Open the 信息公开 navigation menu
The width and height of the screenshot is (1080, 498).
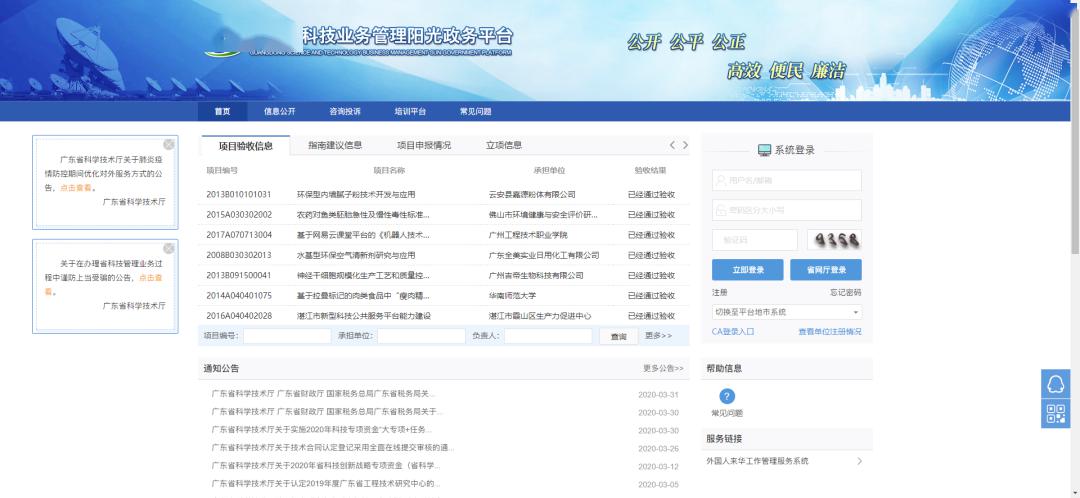tap(279, 112)
